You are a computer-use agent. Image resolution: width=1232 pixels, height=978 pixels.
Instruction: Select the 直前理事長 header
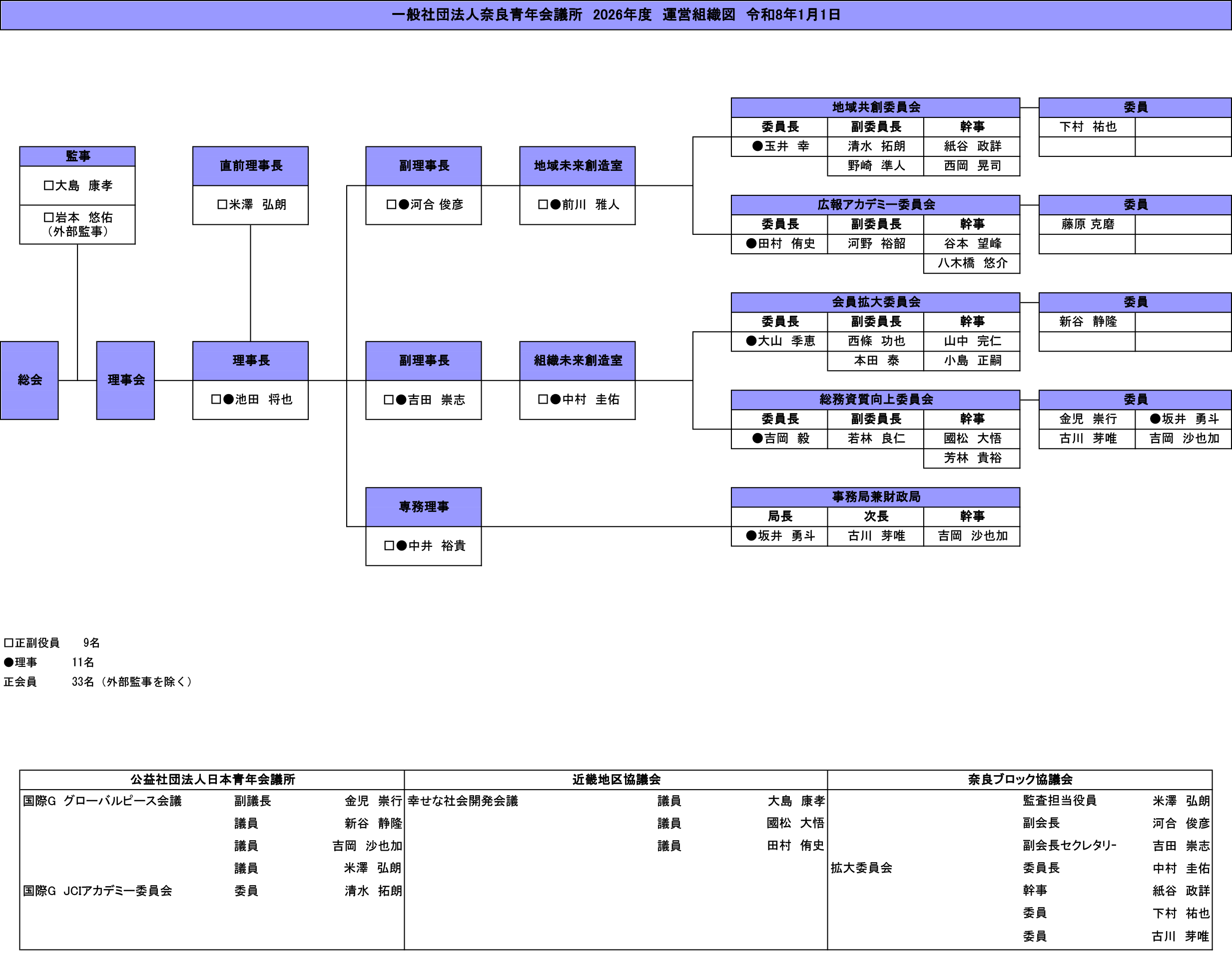250,166
